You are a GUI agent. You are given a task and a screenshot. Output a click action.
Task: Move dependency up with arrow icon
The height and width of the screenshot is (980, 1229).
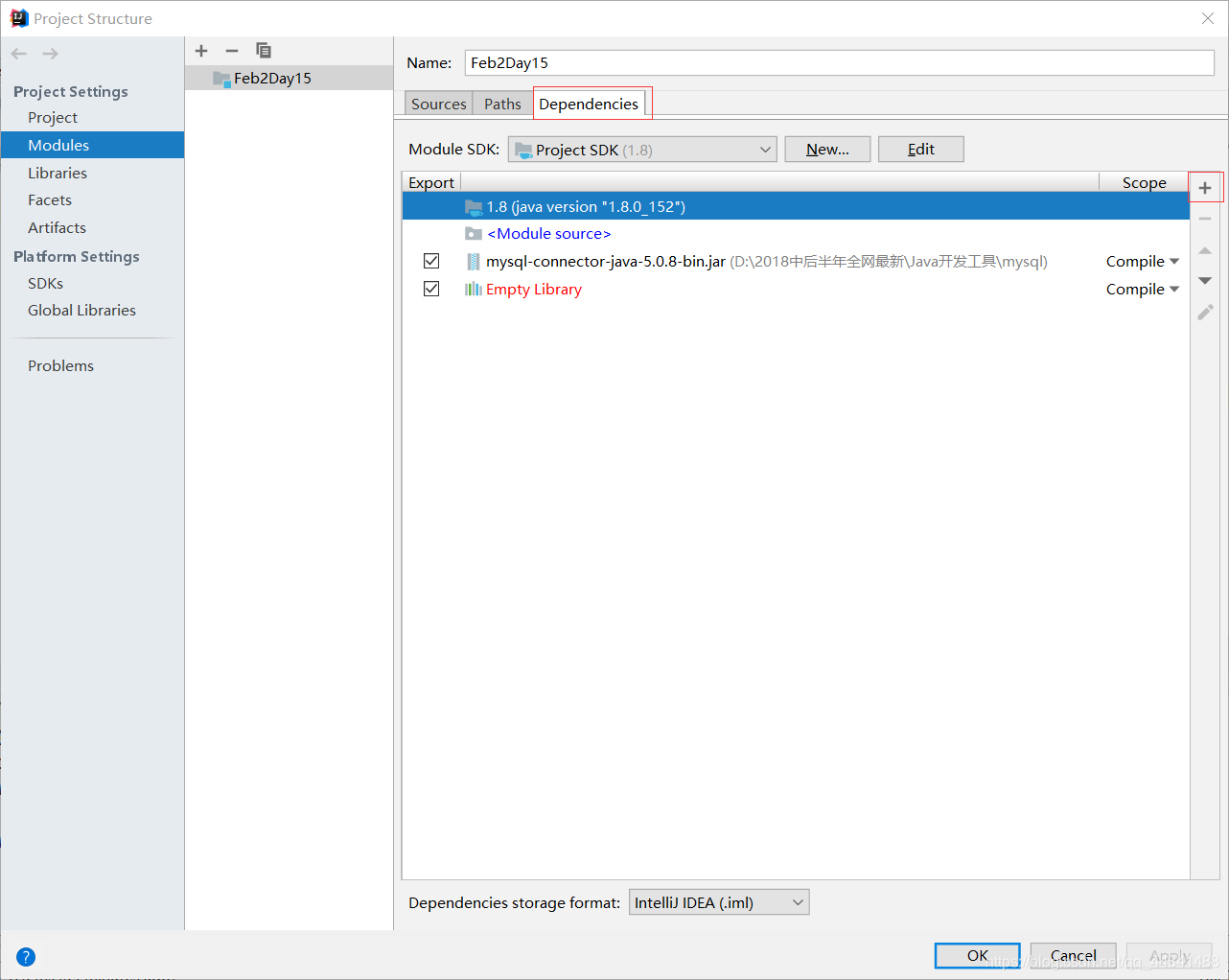pyautogui.click(x=1205, y=250)
